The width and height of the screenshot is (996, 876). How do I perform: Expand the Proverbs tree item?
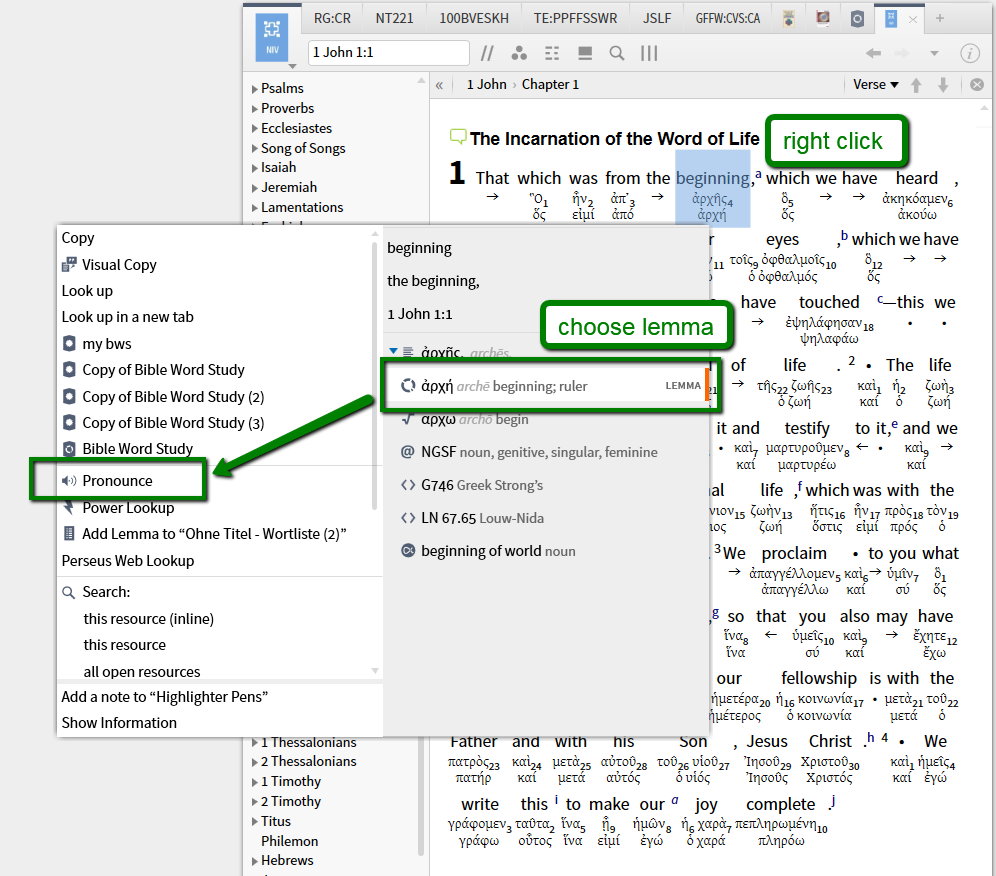[x=254, y=109]
